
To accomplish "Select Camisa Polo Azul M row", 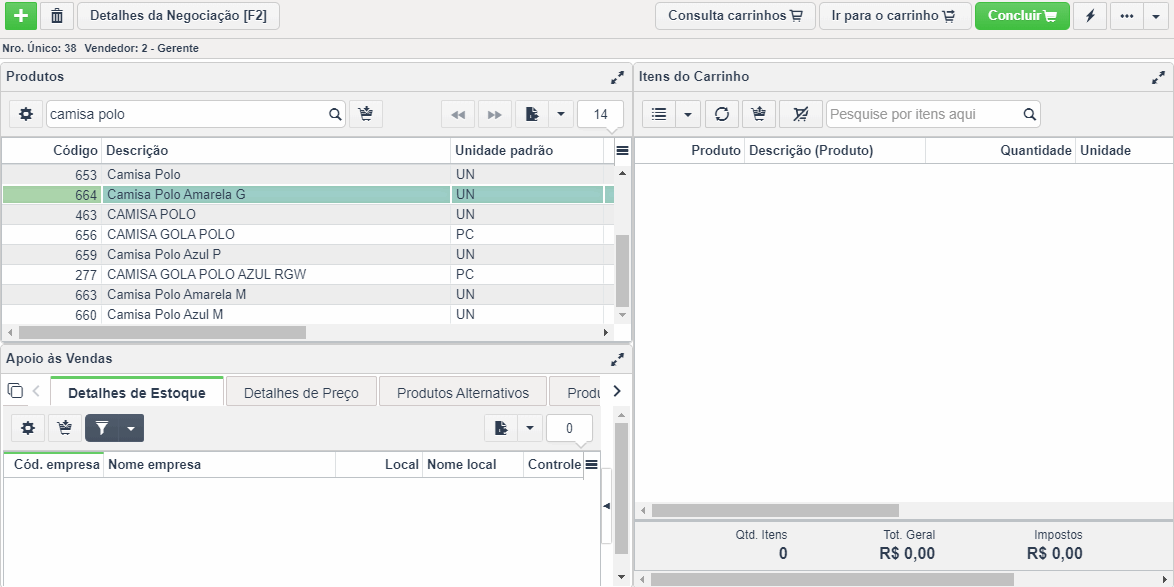I will (x=308, y=315).
